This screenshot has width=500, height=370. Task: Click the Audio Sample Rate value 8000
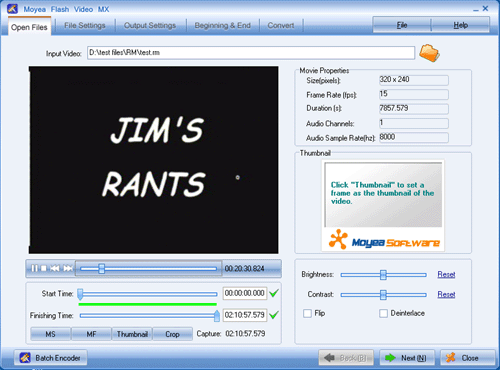coord(414,137)
